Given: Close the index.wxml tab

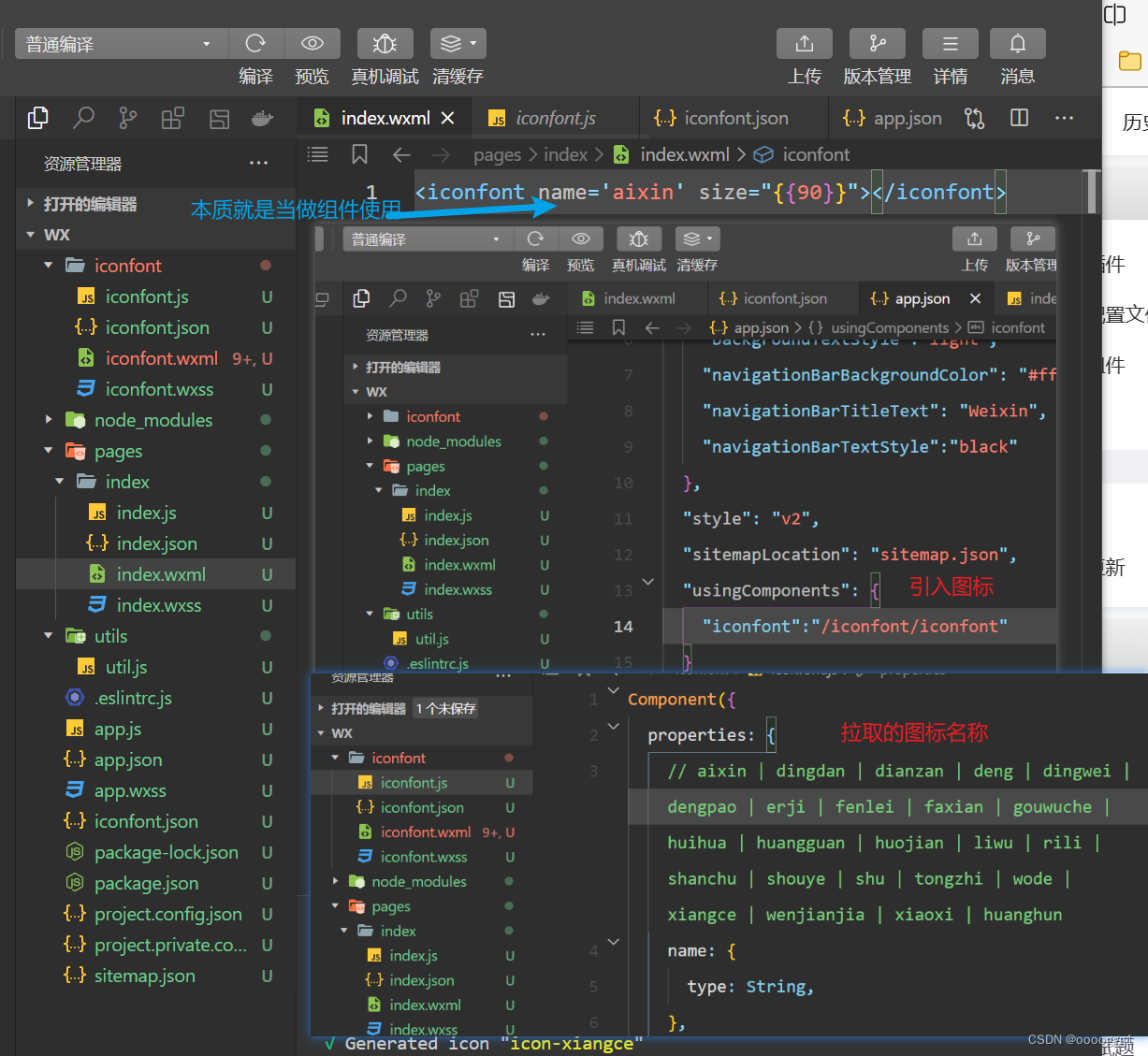Looking at the screenshot, I should 448,118.
